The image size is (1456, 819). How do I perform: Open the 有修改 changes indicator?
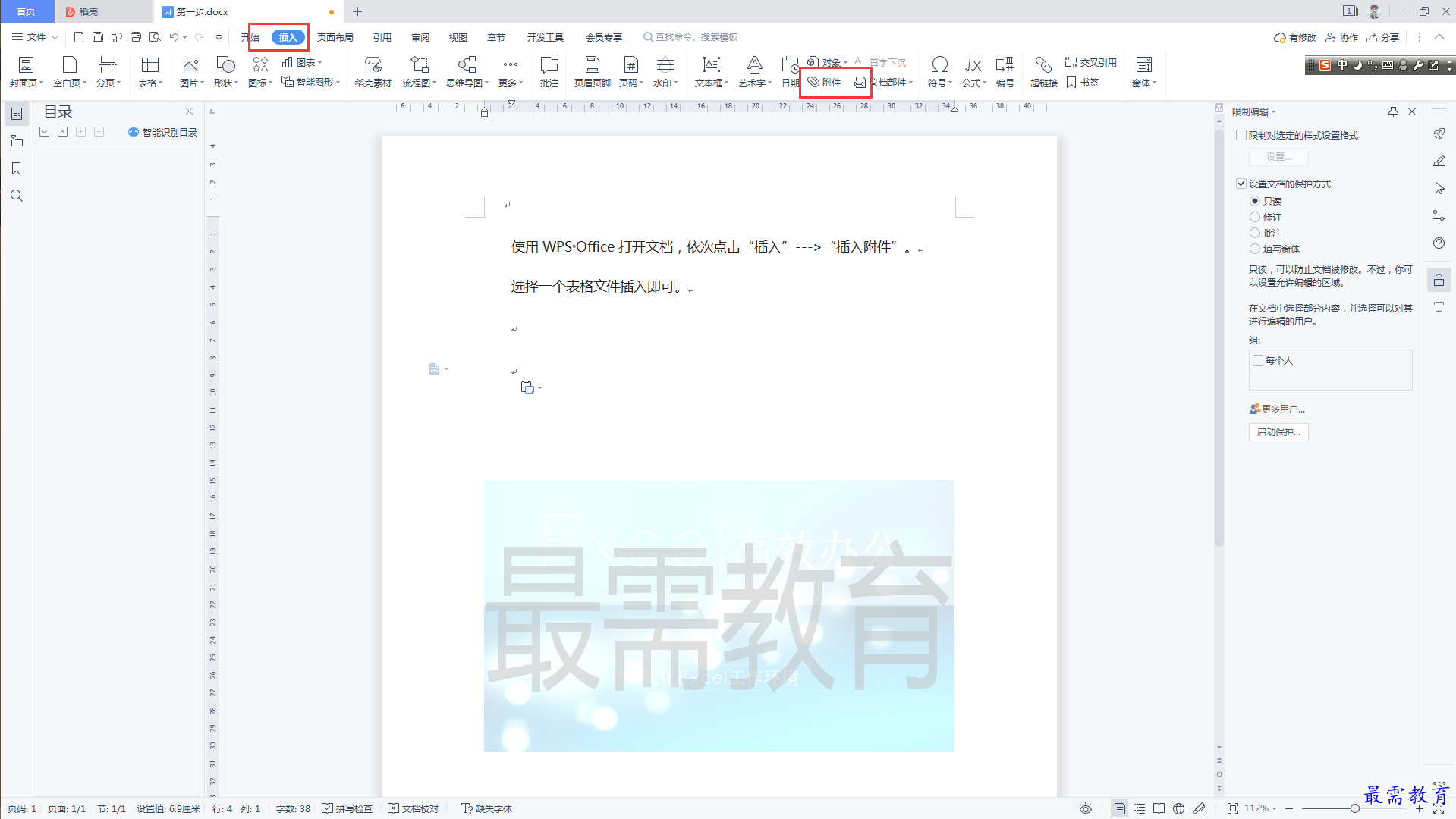click(1295, 37)
